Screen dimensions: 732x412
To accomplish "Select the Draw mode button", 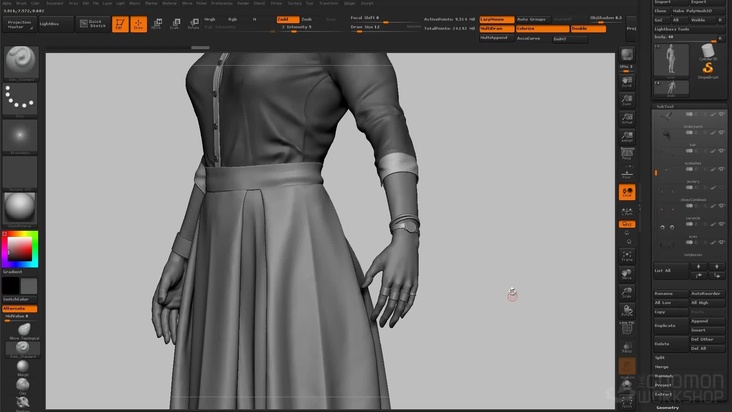I will (139, 23).
